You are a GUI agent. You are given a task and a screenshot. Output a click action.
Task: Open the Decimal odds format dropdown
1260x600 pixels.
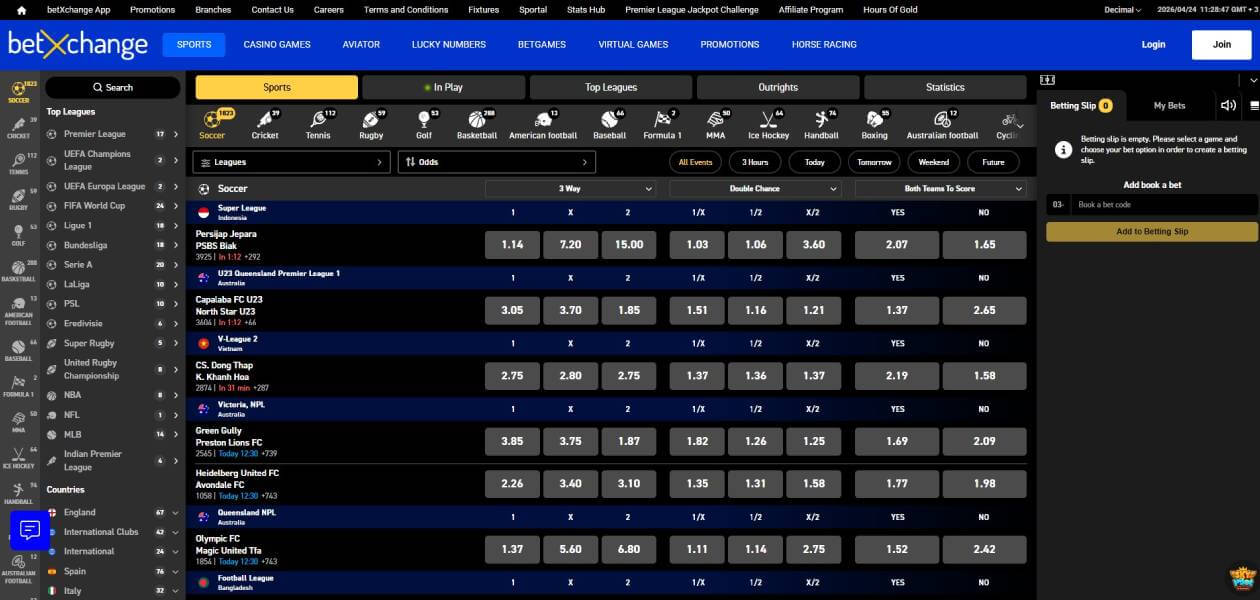[x=1123, y=9]
